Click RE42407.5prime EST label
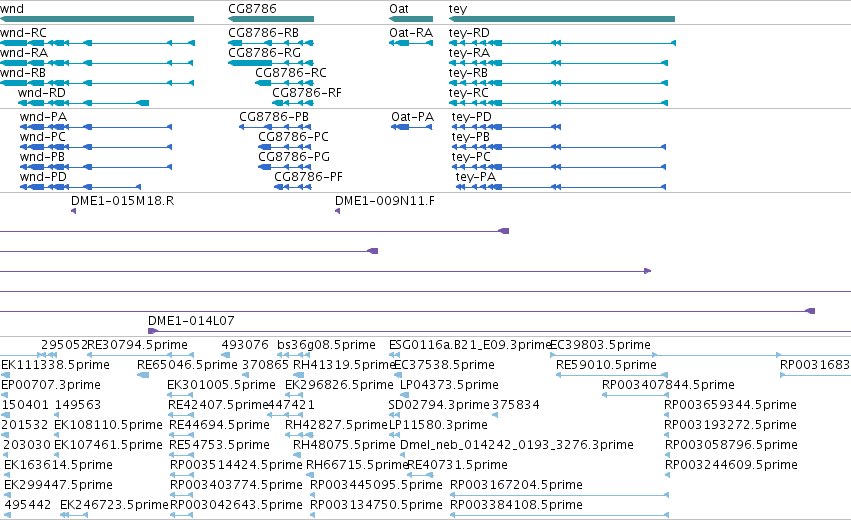The image size is (851, 520). click(x=218, y=405)
